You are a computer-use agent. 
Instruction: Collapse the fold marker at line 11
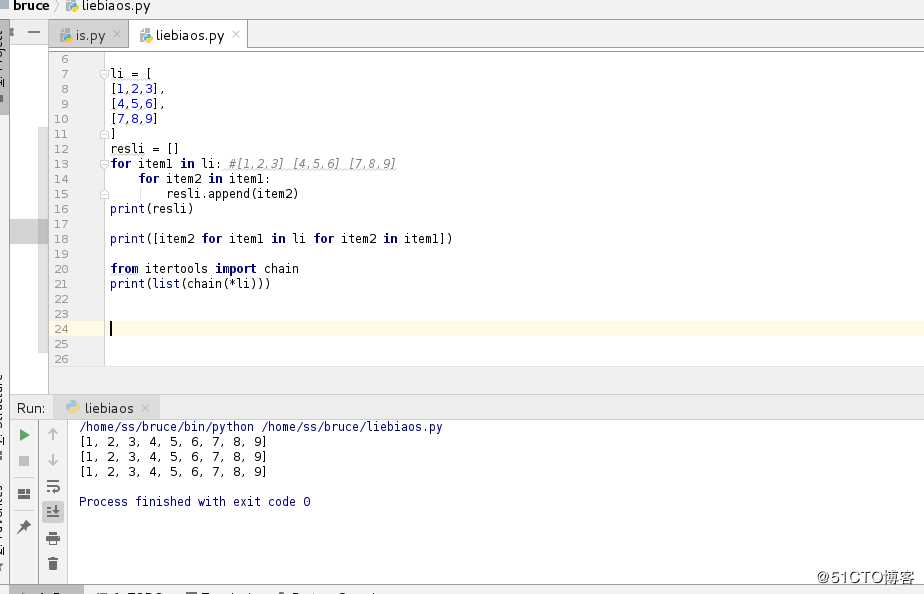(x=104, y=134)
